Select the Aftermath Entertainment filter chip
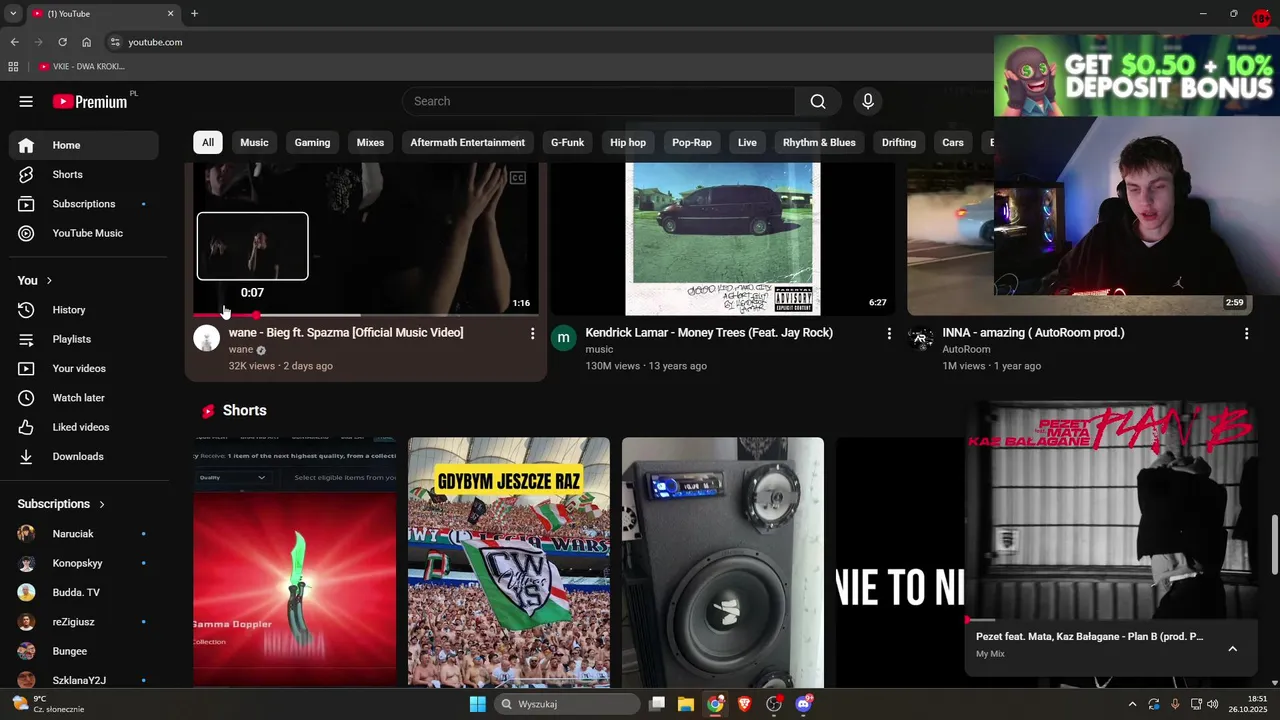Viewport: 1280px width, 720px height. [467, 143]
